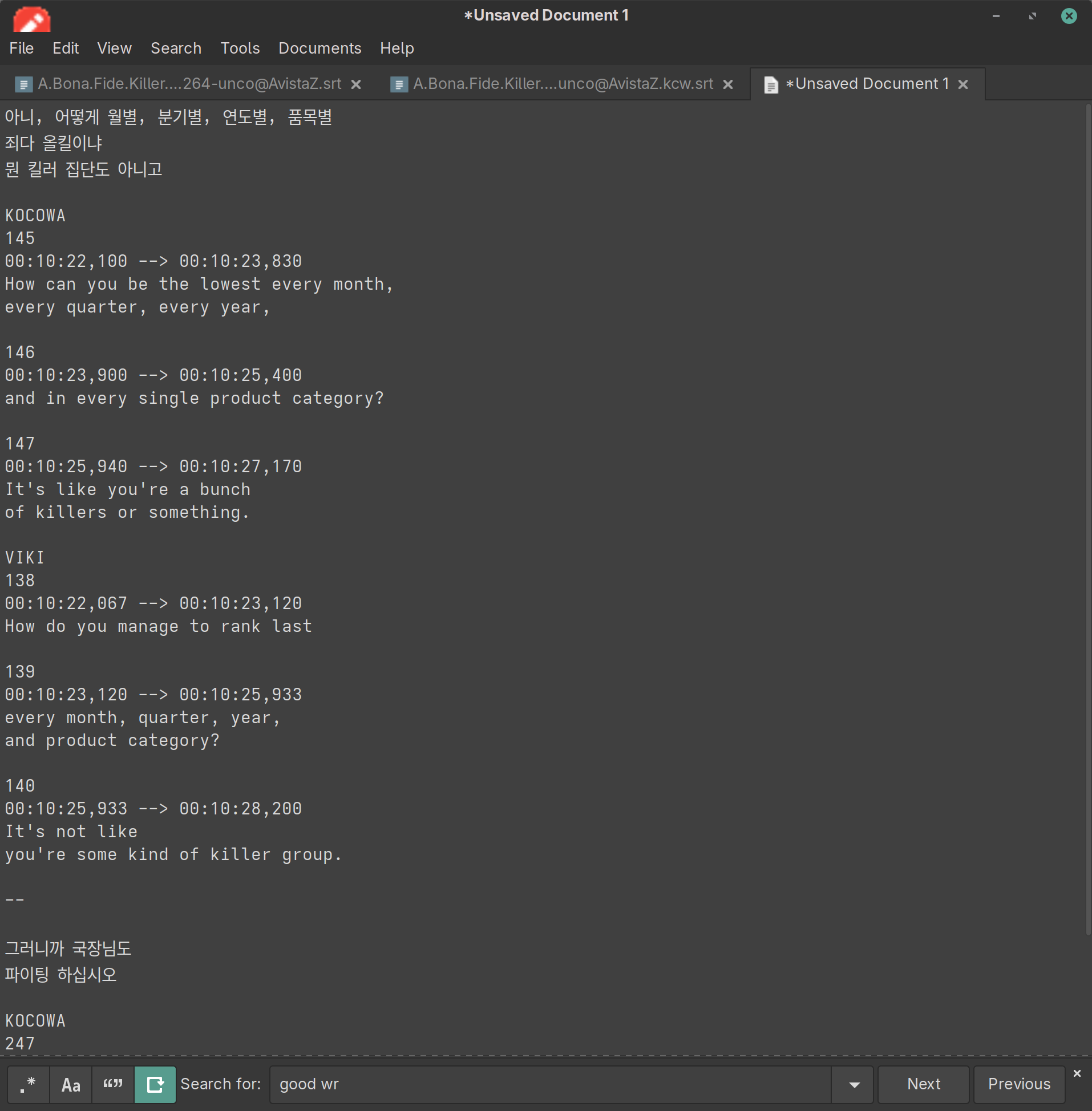
Task: Expand the search history dropdown
Action: pyautogui.click(x=854, y=1084)
